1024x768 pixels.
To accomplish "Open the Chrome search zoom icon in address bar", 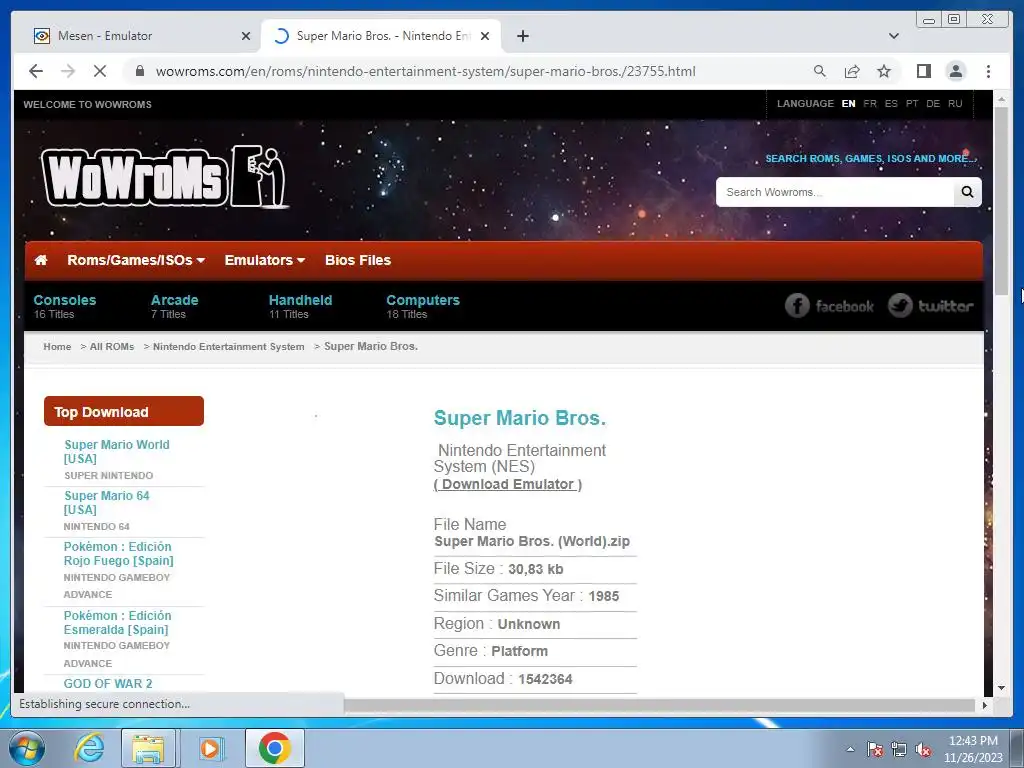I will click(820, 71).
